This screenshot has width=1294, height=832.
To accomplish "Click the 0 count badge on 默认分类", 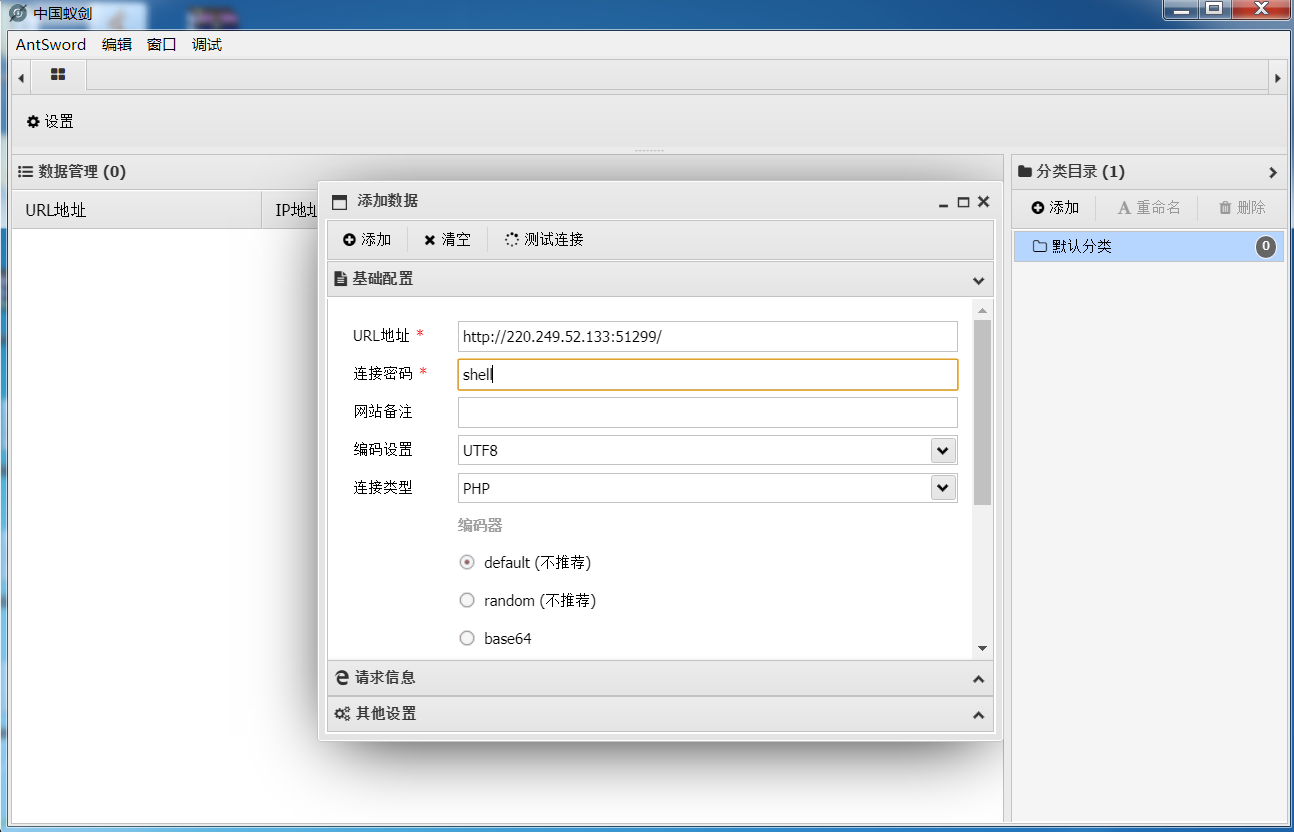I will pyautogui.click(x=1266, y=246).
